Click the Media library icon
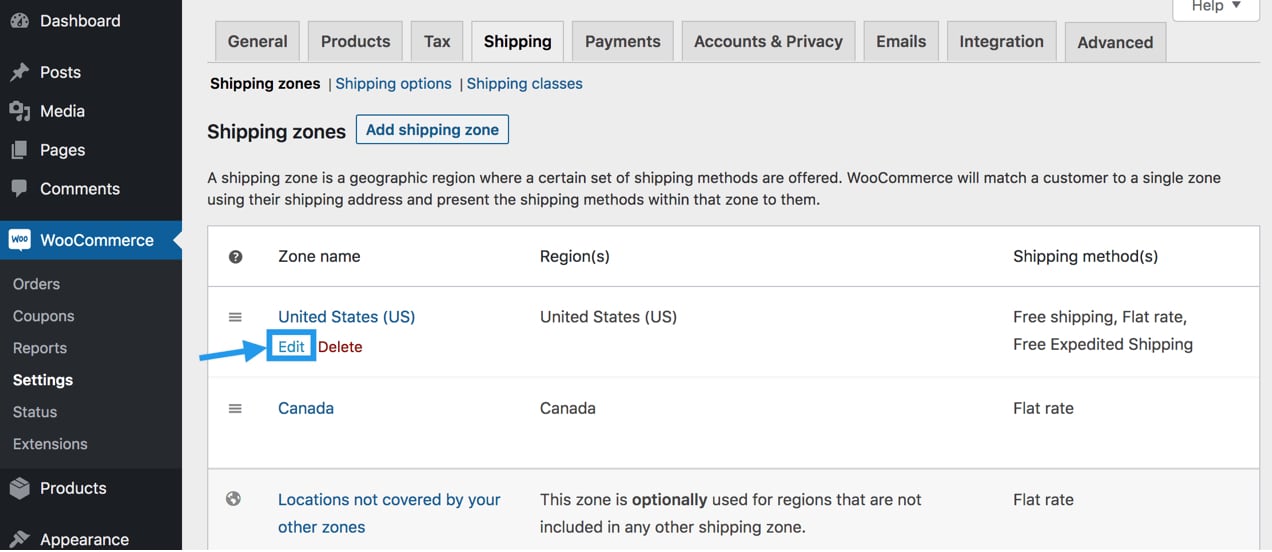Screen dimensions: 1272x552 click(19, 111)
